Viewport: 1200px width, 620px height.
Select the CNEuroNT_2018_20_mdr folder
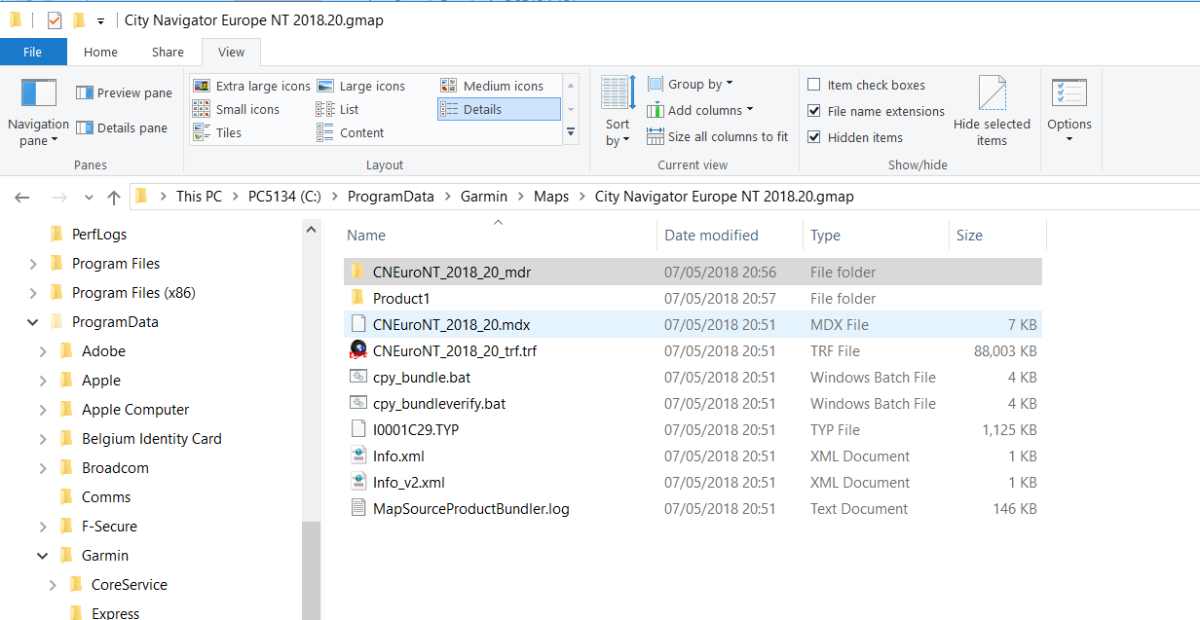(x=692, y=272)
